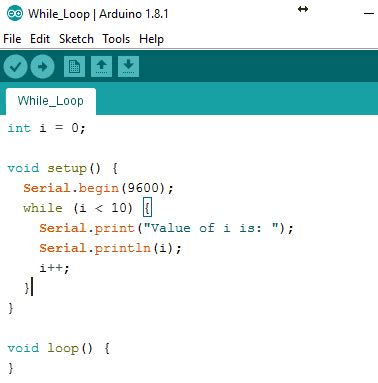
Task: Upload sketch with the arrow button
Action: tap(42, 66)
